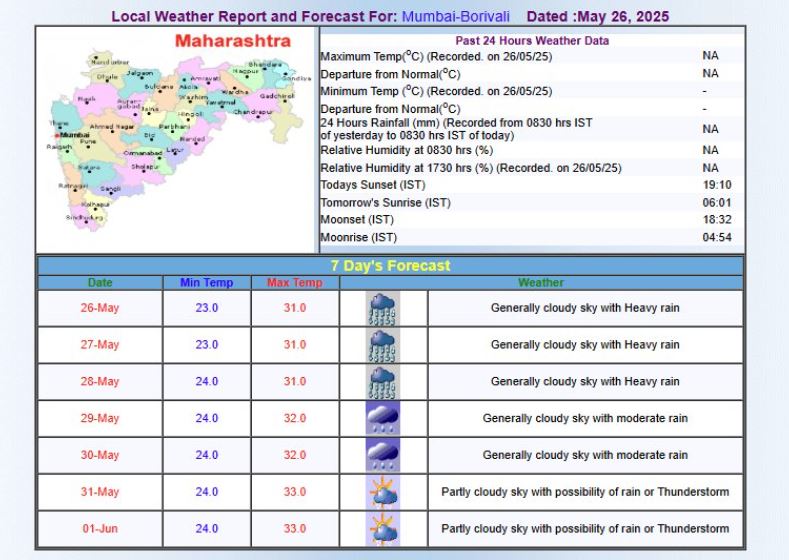Viewport: 789px width, 560px height.
Task: Click the moderate rain icon for 29-May
Action: (382, 419)
